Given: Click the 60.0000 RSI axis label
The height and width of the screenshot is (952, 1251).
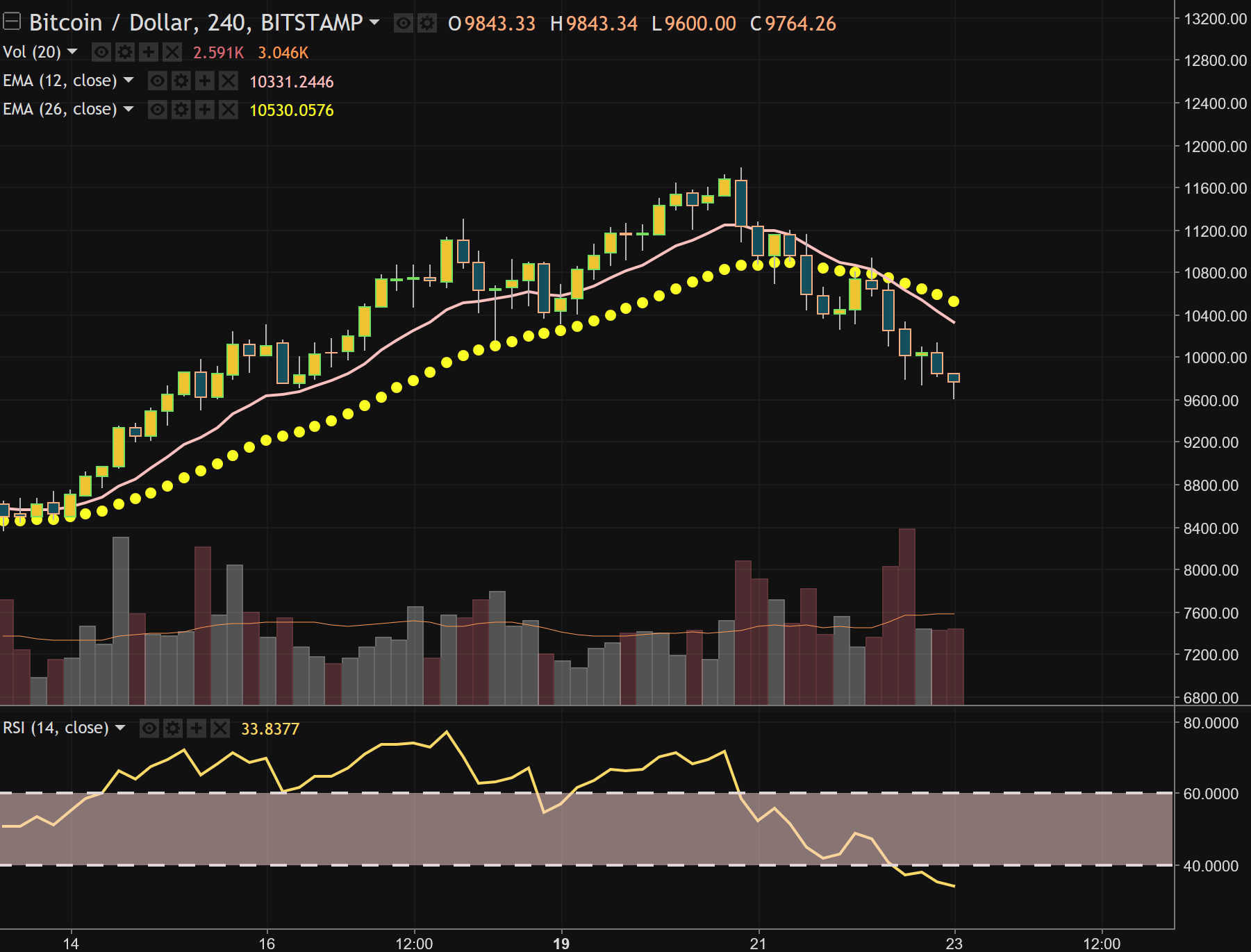Looking at the screenshot, I should click(x=1211, y=794).
